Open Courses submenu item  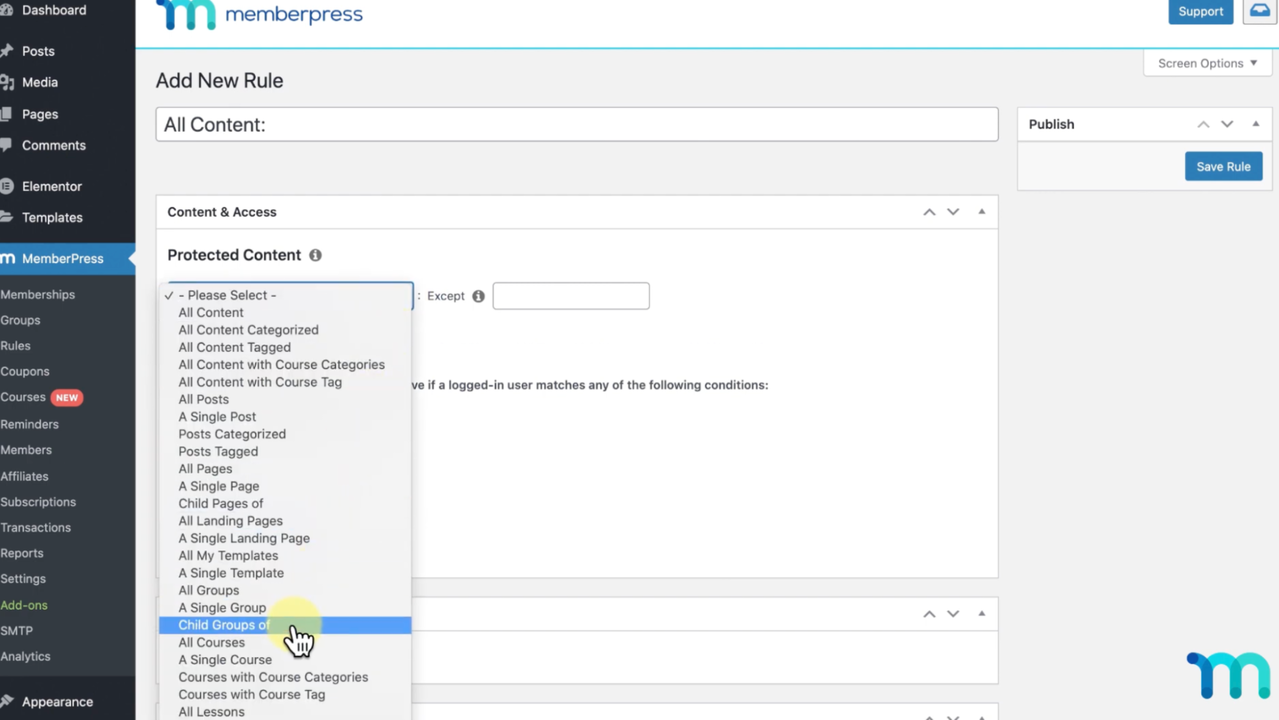(x=23, y=397)
